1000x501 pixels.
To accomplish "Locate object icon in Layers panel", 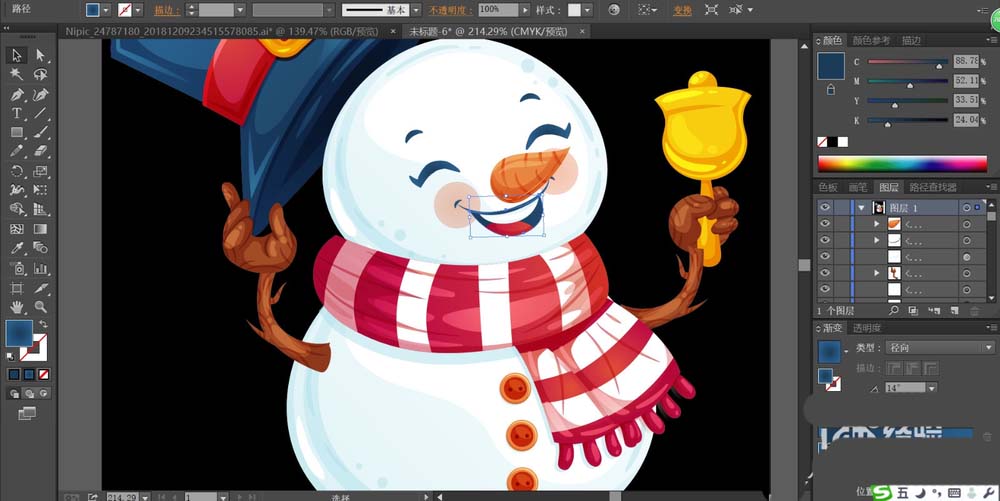I will (x=894, y=310).
